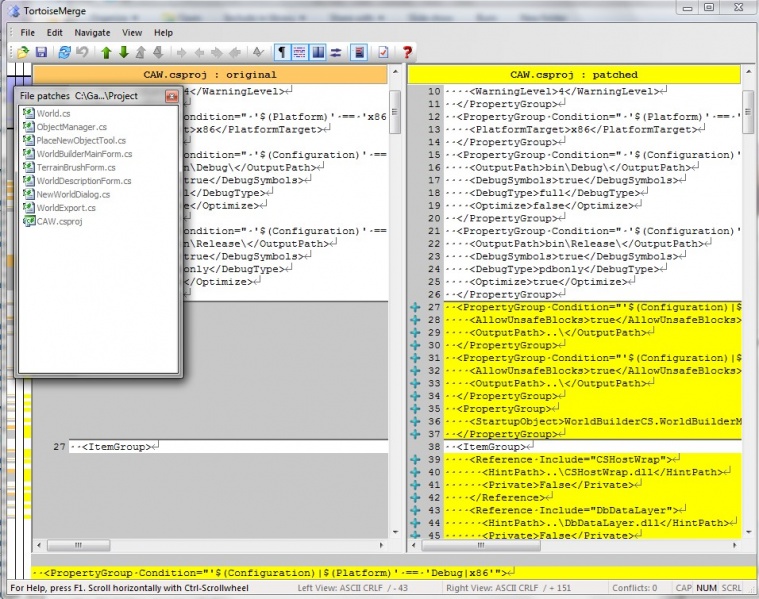The image size is (759, 599).
Task: Click the TortoiseMerge title bar app icon
Action: click(x=15, y=11)
